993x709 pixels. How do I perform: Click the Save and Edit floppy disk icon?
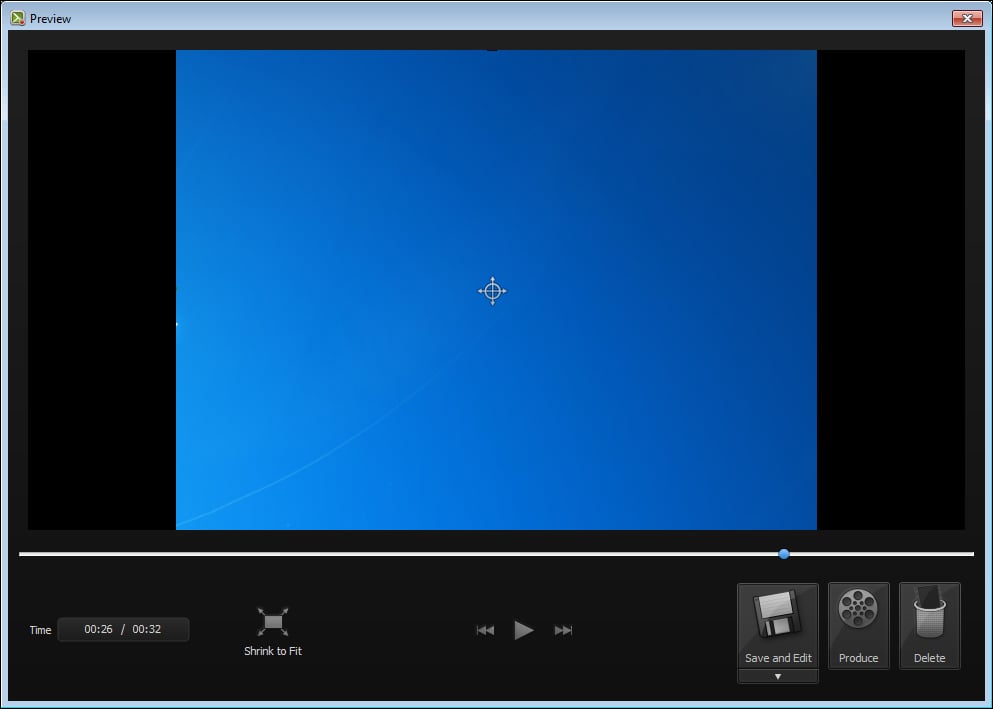[x=778, y=615]
